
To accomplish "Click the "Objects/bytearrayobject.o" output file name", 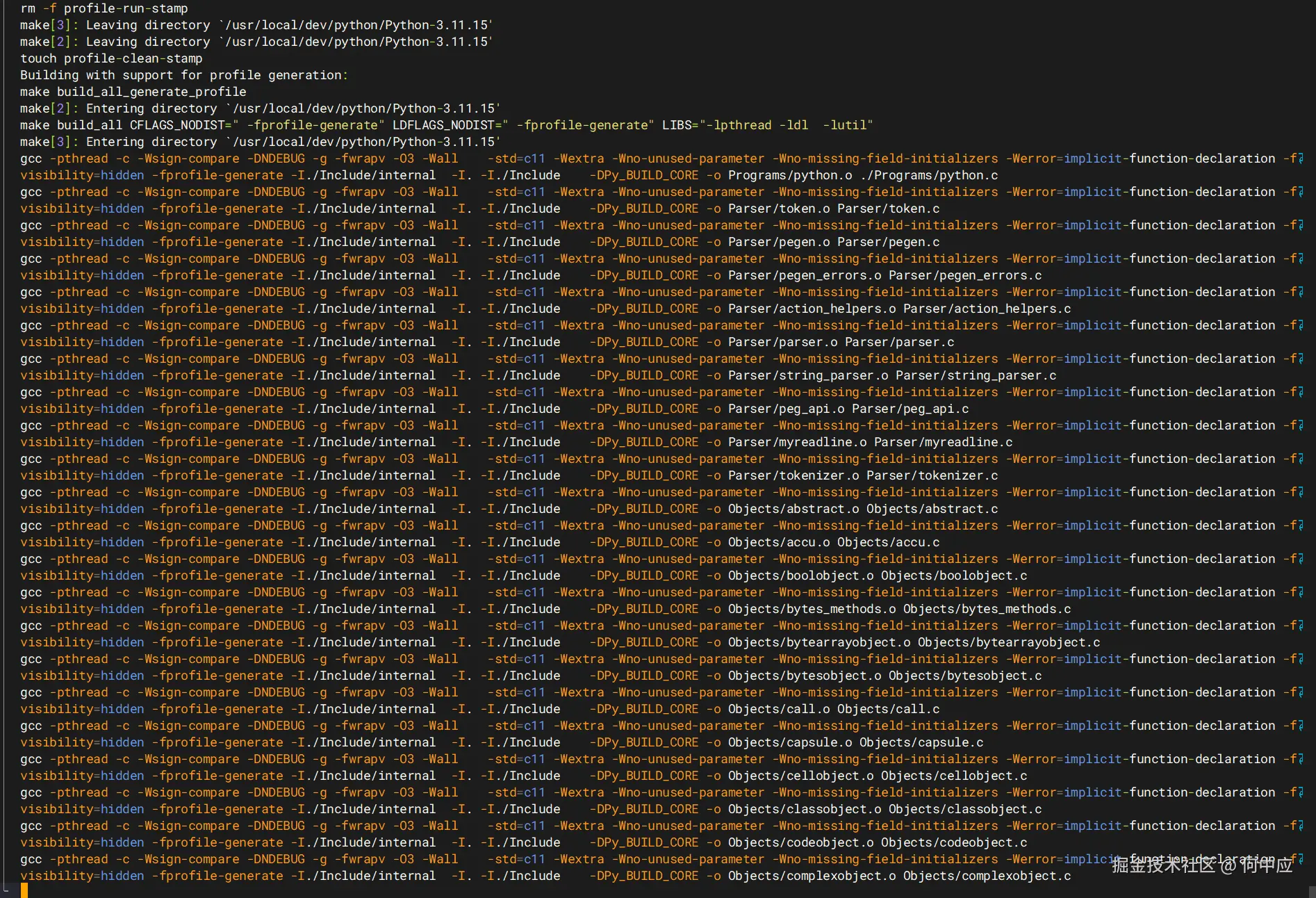I will [x=819, y=642].
